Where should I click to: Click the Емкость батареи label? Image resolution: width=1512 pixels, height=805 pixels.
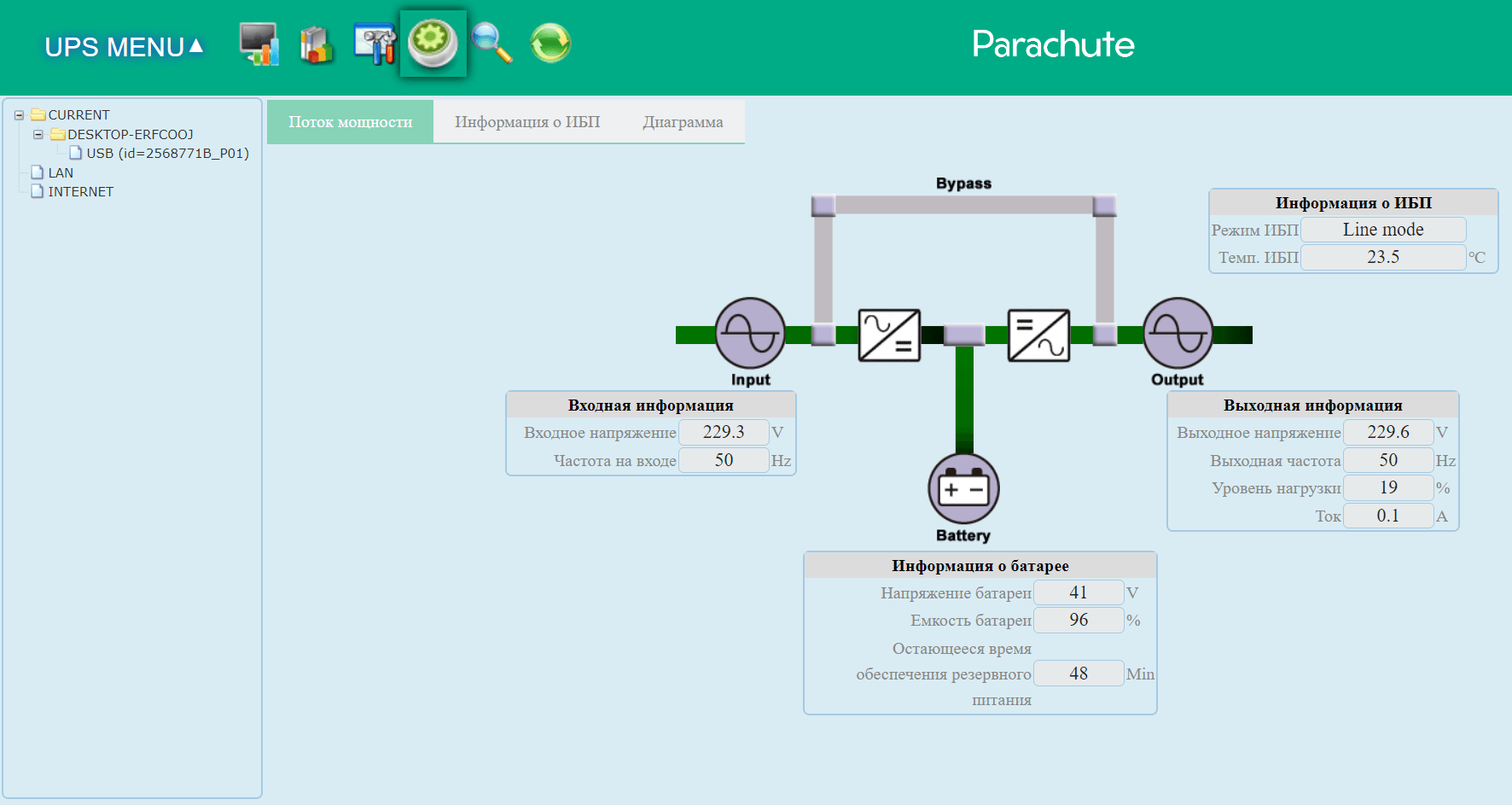tap(971, 621)
